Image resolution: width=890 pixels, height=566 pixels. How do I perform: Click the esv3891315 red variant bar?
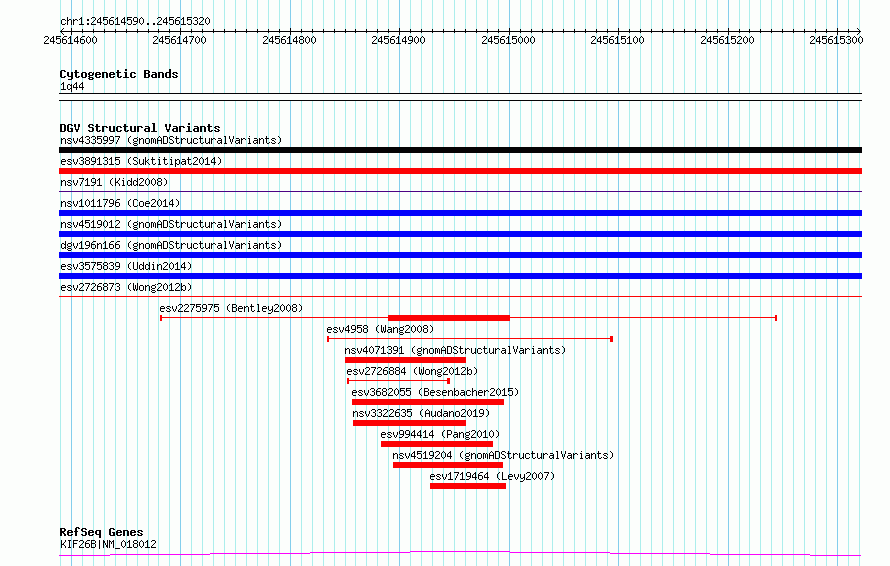(460, 171)
